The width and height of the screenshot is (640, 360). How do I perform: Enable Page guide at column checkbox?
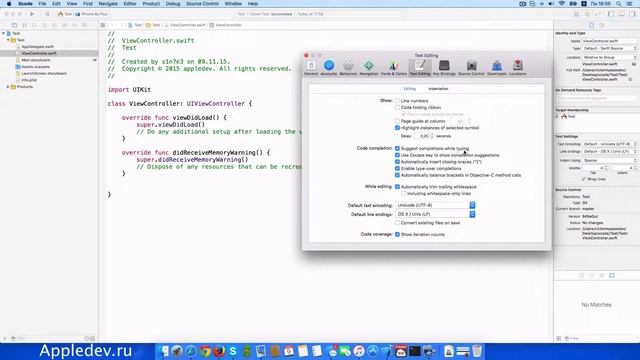point(397,121)
